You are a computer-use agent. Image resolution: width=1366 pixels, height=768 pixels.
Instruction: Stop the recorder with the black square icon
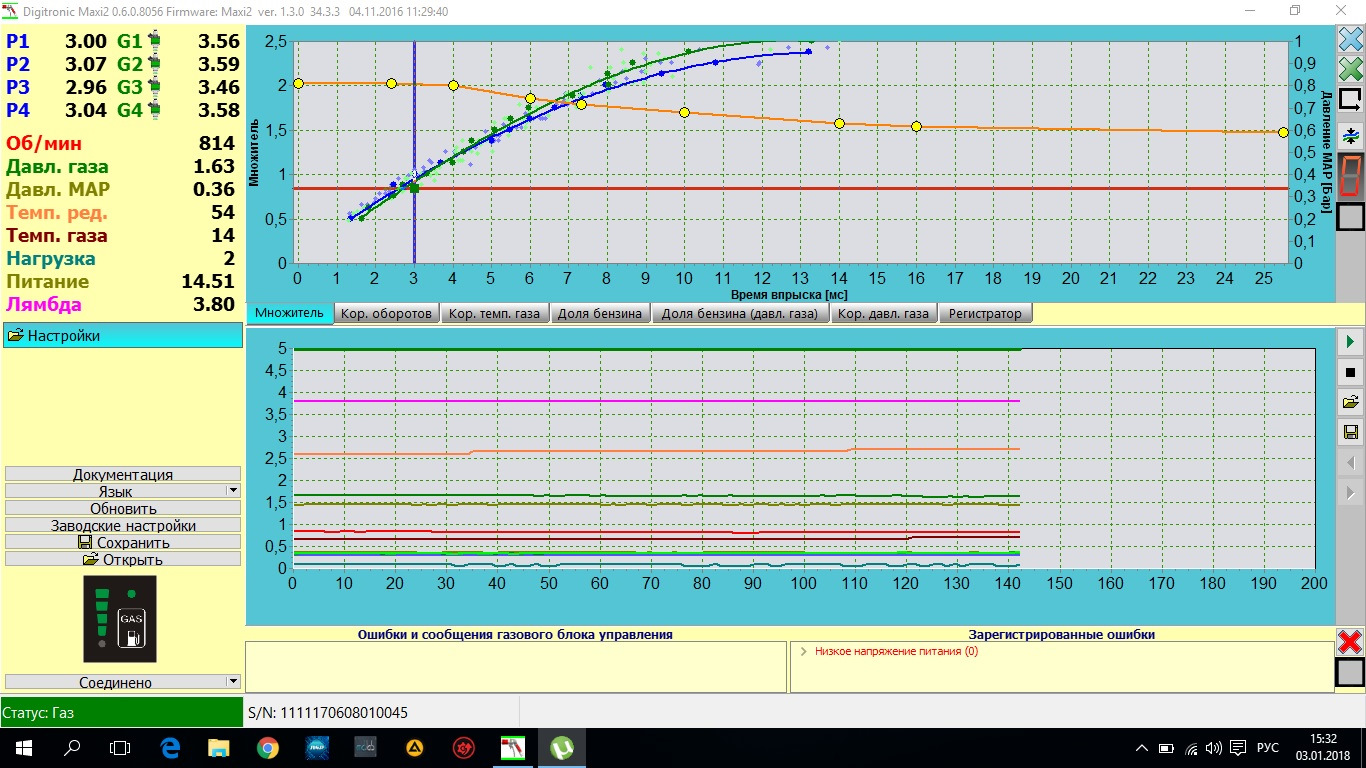pyautogui.click(x=1350, y=372)
